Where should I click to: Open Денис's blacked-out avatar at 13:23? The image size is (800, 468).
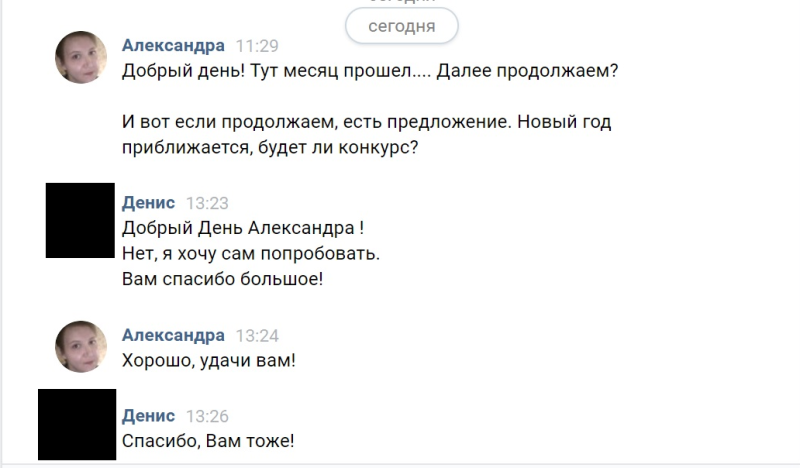80,220
